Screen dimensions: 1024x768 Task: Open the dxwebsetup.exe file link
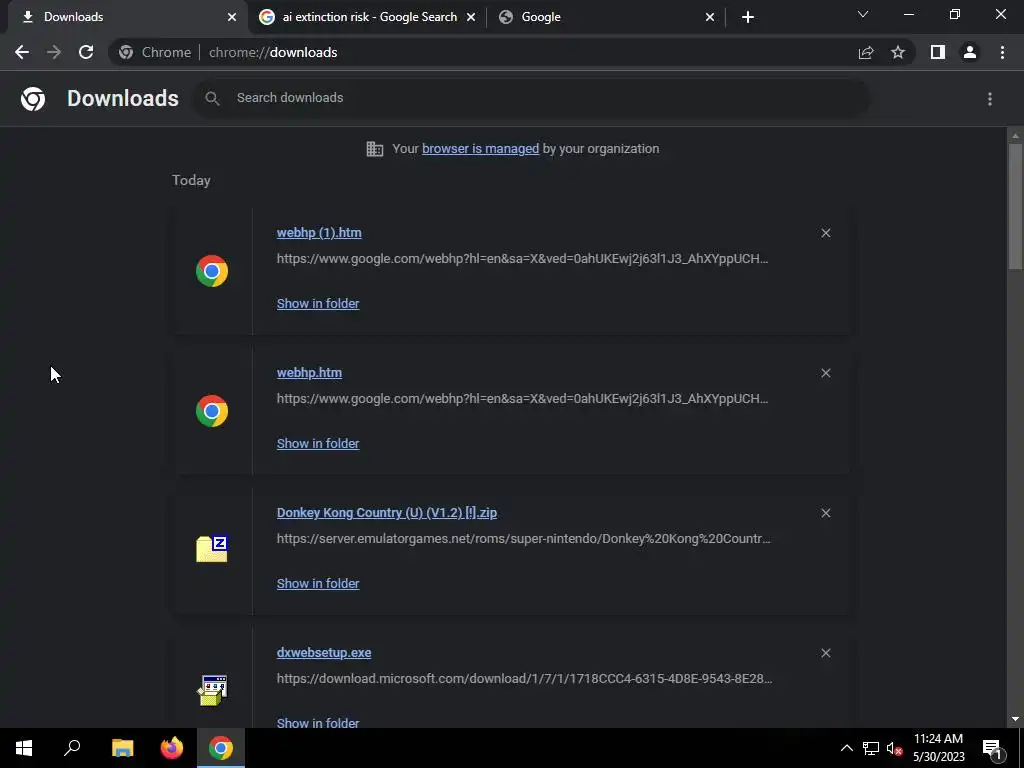tap(324, 653)
